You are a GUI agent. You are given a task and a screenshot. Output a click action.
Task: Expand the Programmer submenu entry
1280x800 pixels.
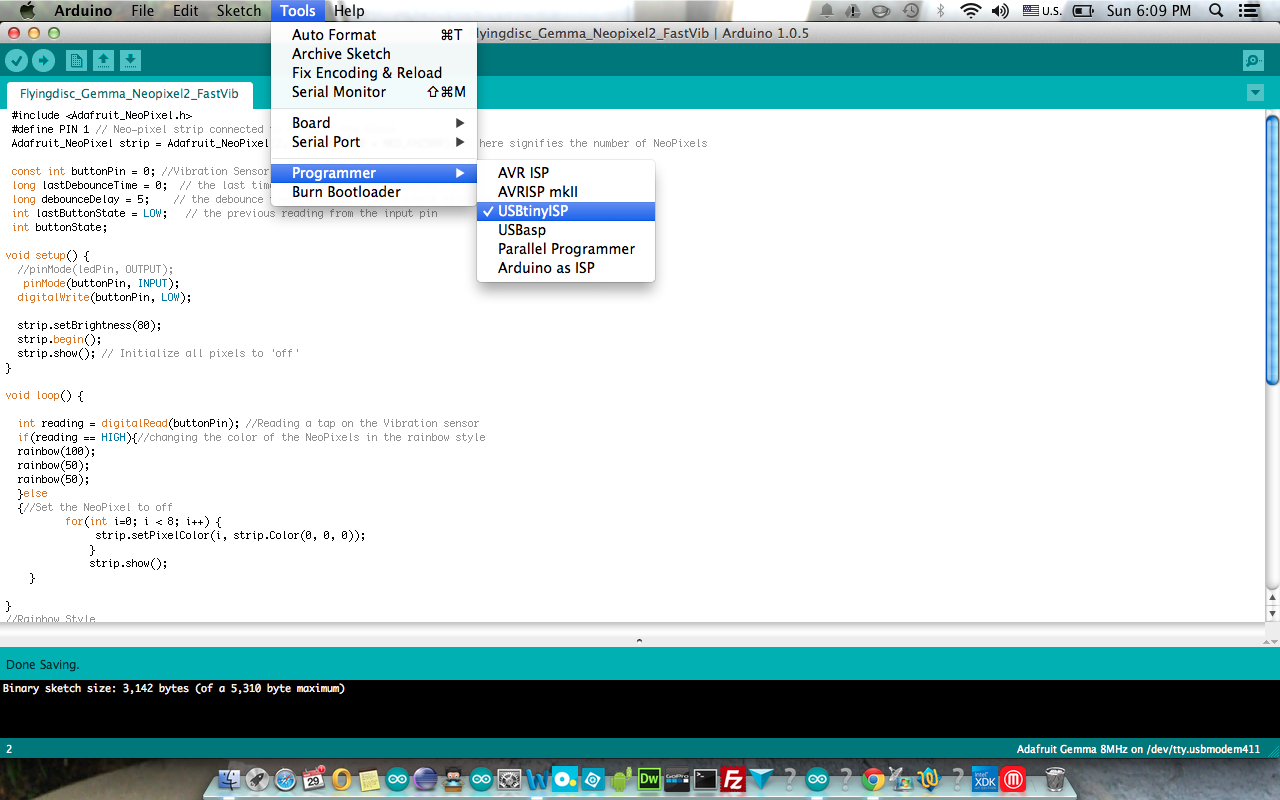tap(374, 173)
